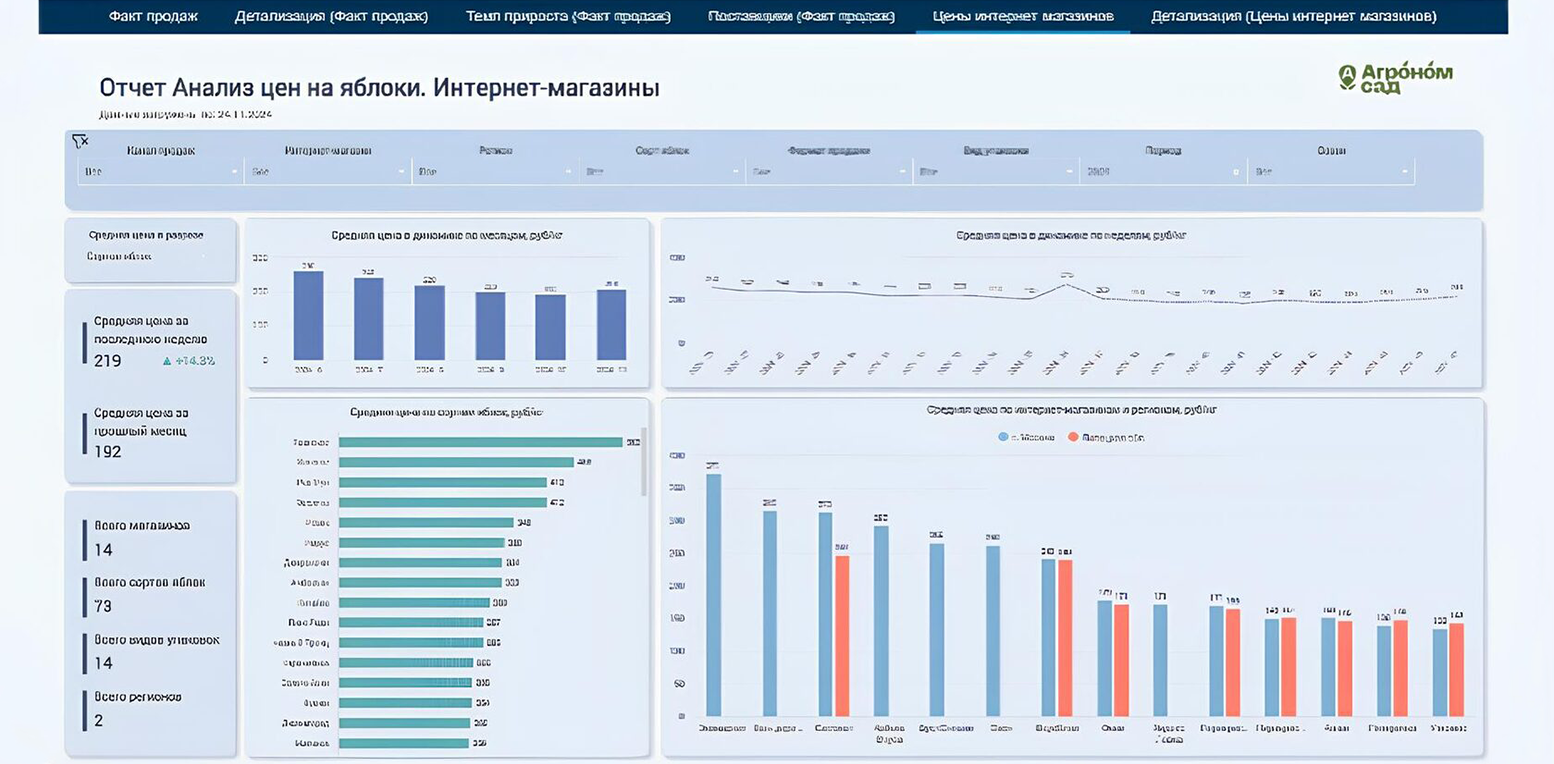
Task: Open the Поставщики (Факт продаж) tab
Action: 801,16
